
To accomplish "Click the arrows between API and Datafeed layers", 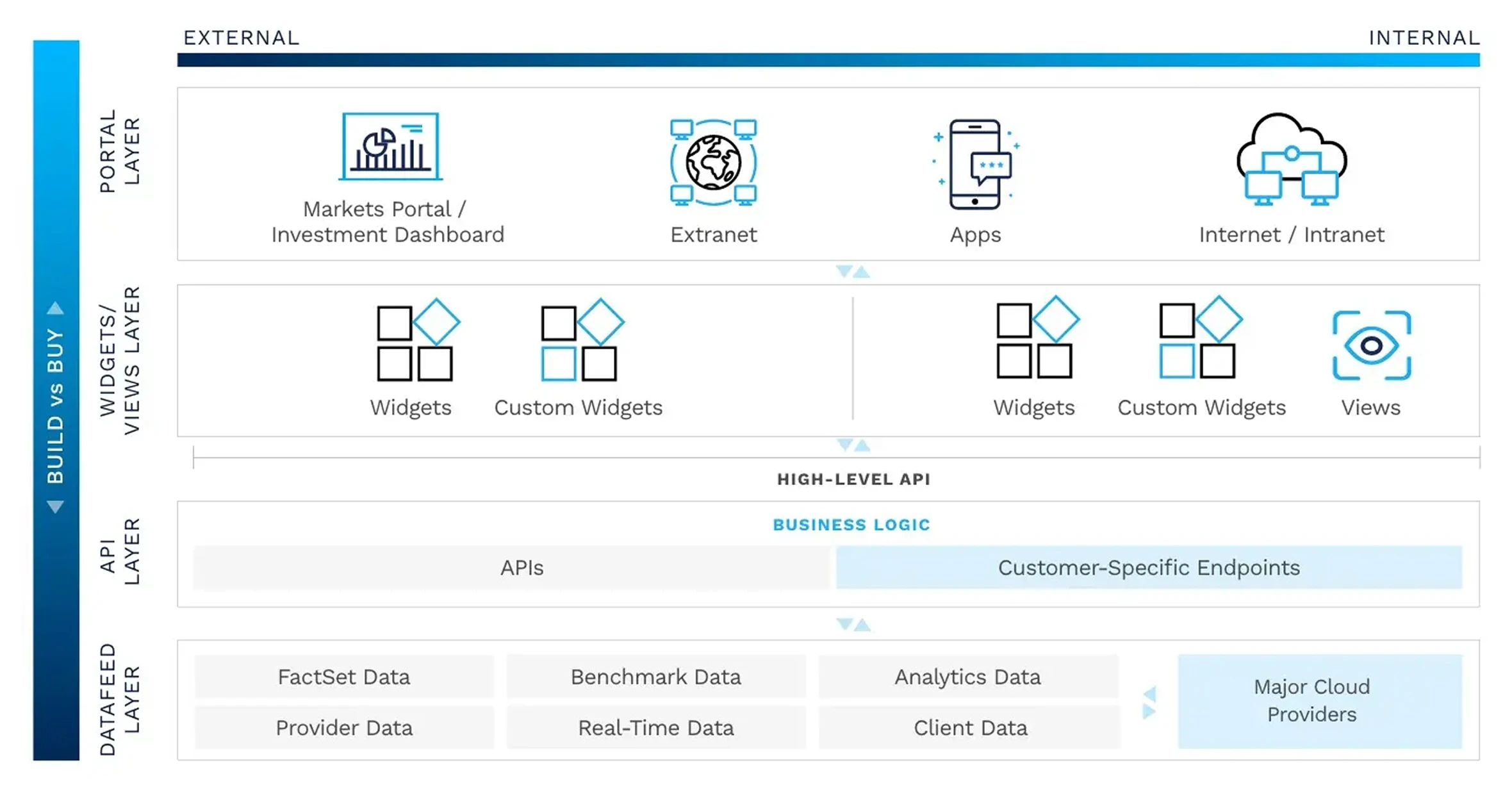I will 853,624.
